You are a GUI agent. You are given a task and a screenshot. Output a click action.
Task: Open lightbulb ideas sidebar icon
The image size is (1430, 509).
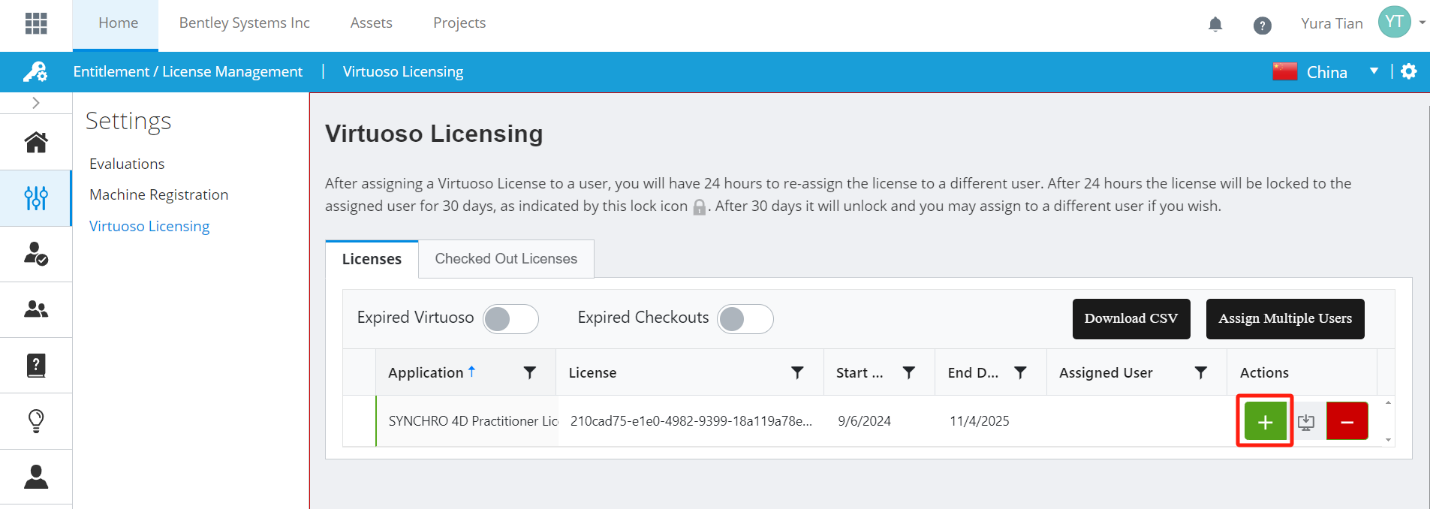[36, 421]
